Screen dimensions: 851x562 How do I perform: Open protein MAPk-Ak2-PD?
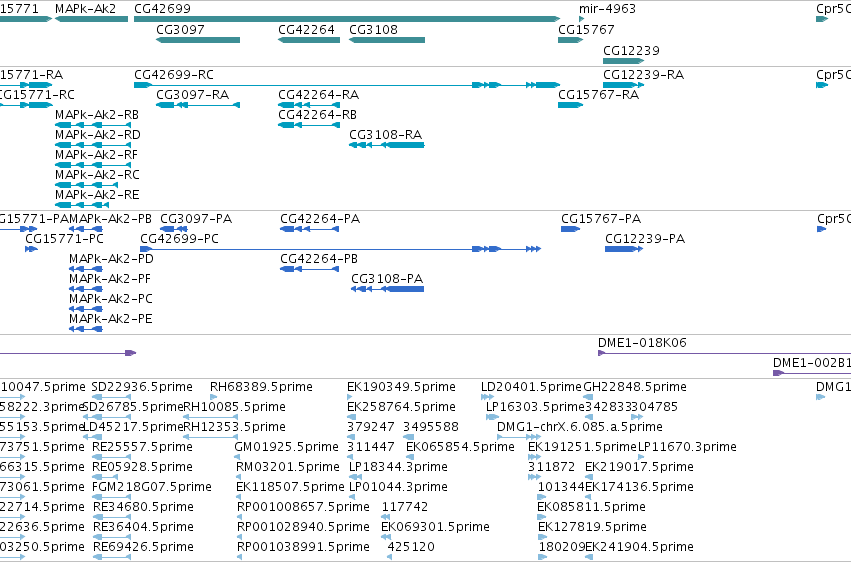[x=86, y=269]
